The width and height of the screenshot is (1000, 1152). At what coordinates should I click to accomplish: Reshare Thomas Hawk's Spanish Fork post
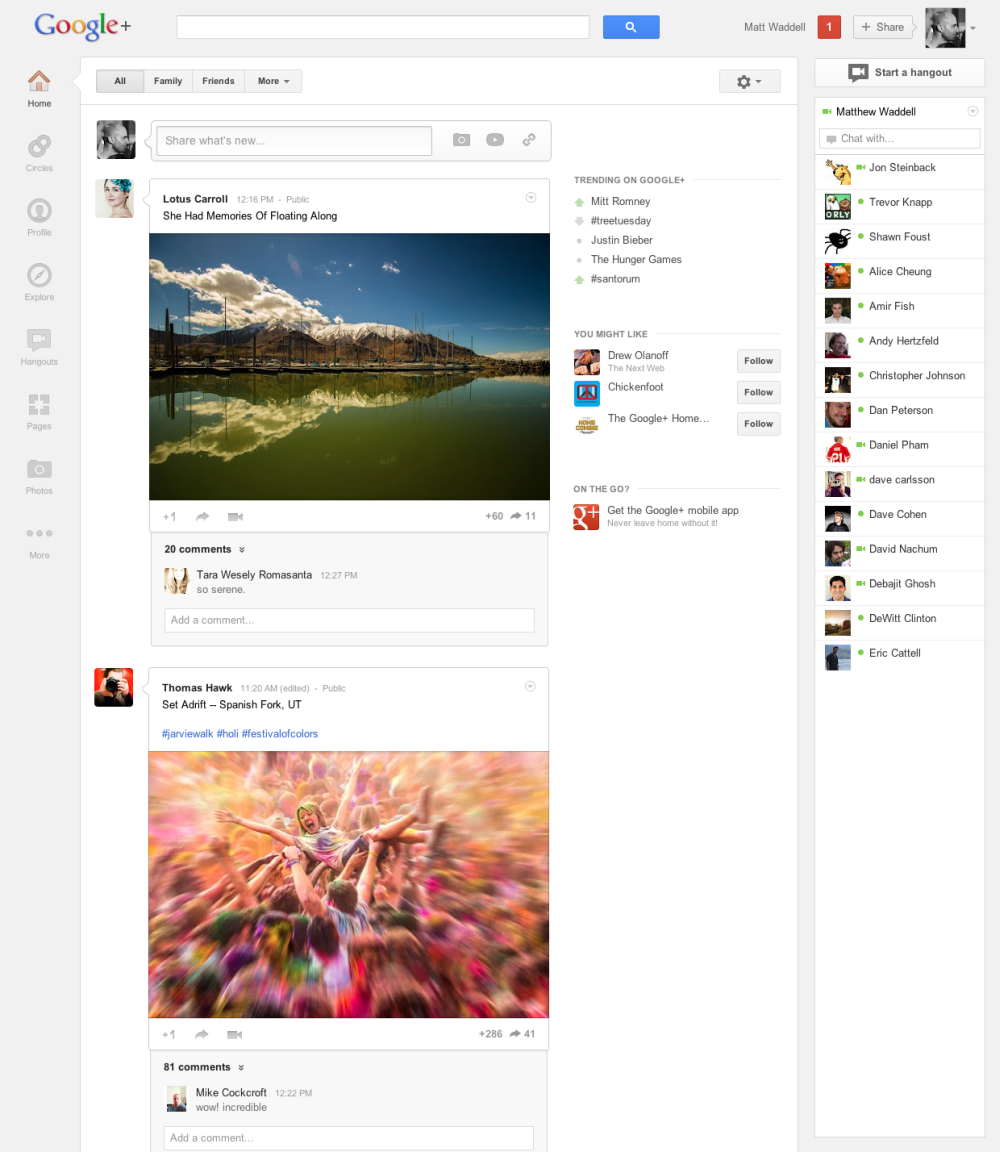pos(202,1034)
